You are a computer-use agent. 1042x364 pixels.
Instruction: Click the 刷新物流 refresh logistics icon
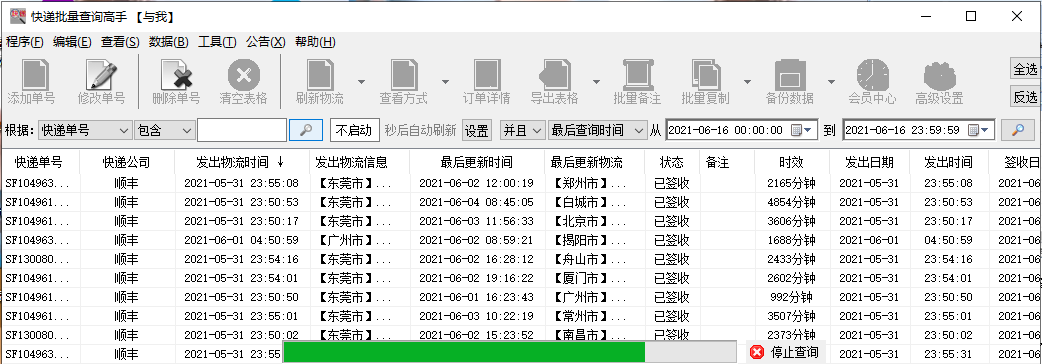(320, 74)
